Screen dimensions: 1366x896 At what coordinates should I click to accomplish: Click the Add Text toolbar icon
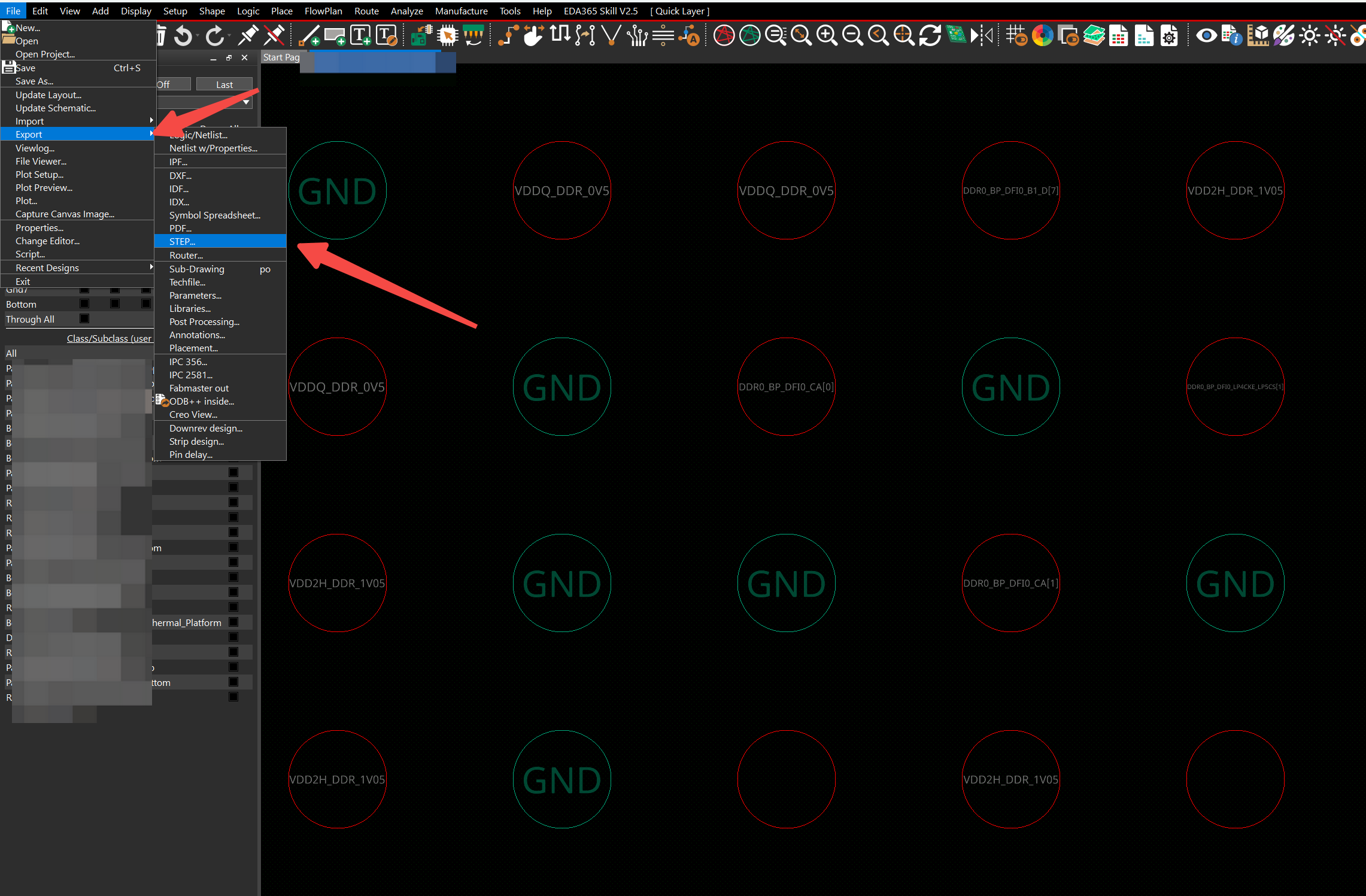361,36
